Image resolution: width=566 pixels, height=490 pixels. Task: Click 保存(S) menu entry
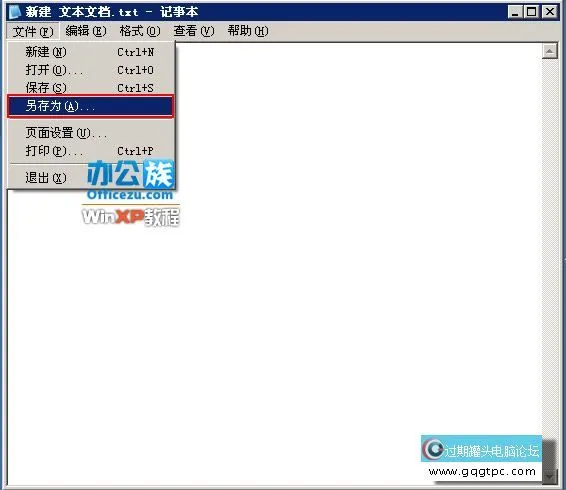(x=91, y=88)
